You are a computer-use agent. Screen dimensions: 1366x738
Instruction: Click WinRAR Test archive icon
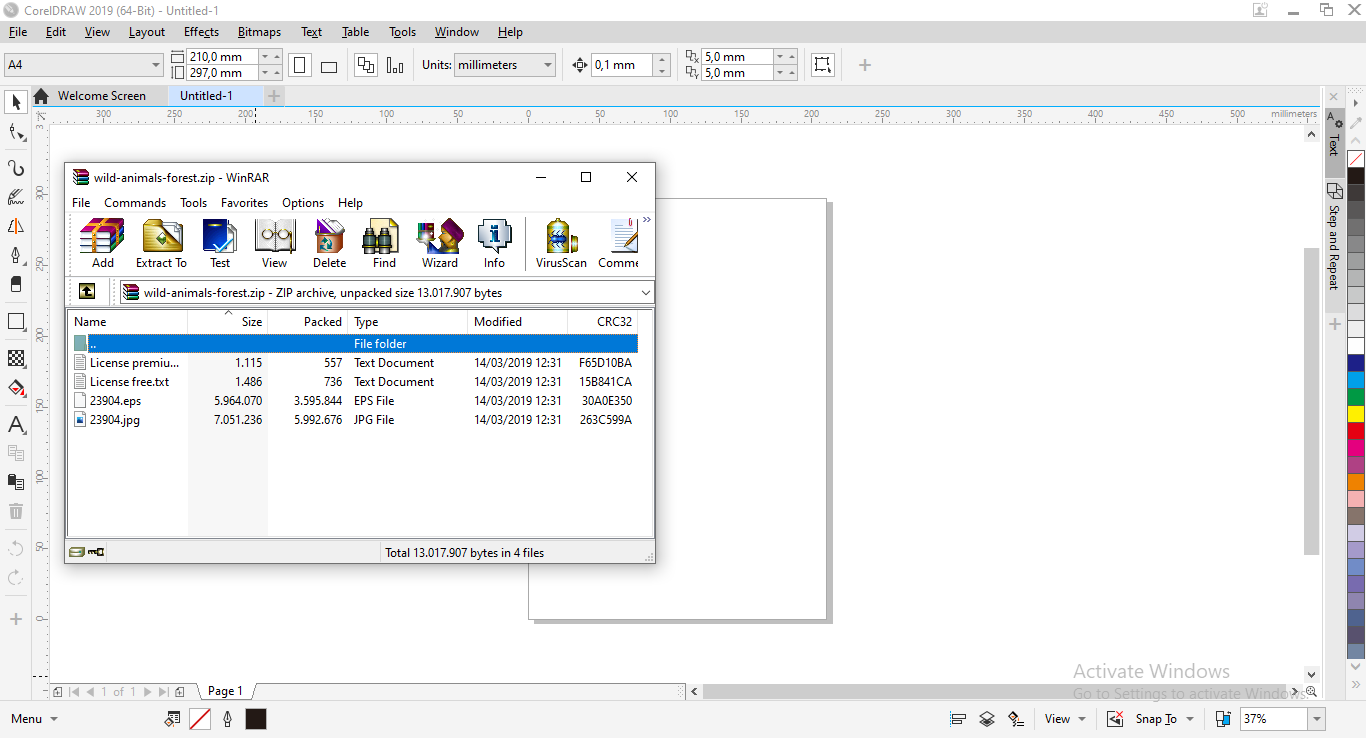point(220,244)
